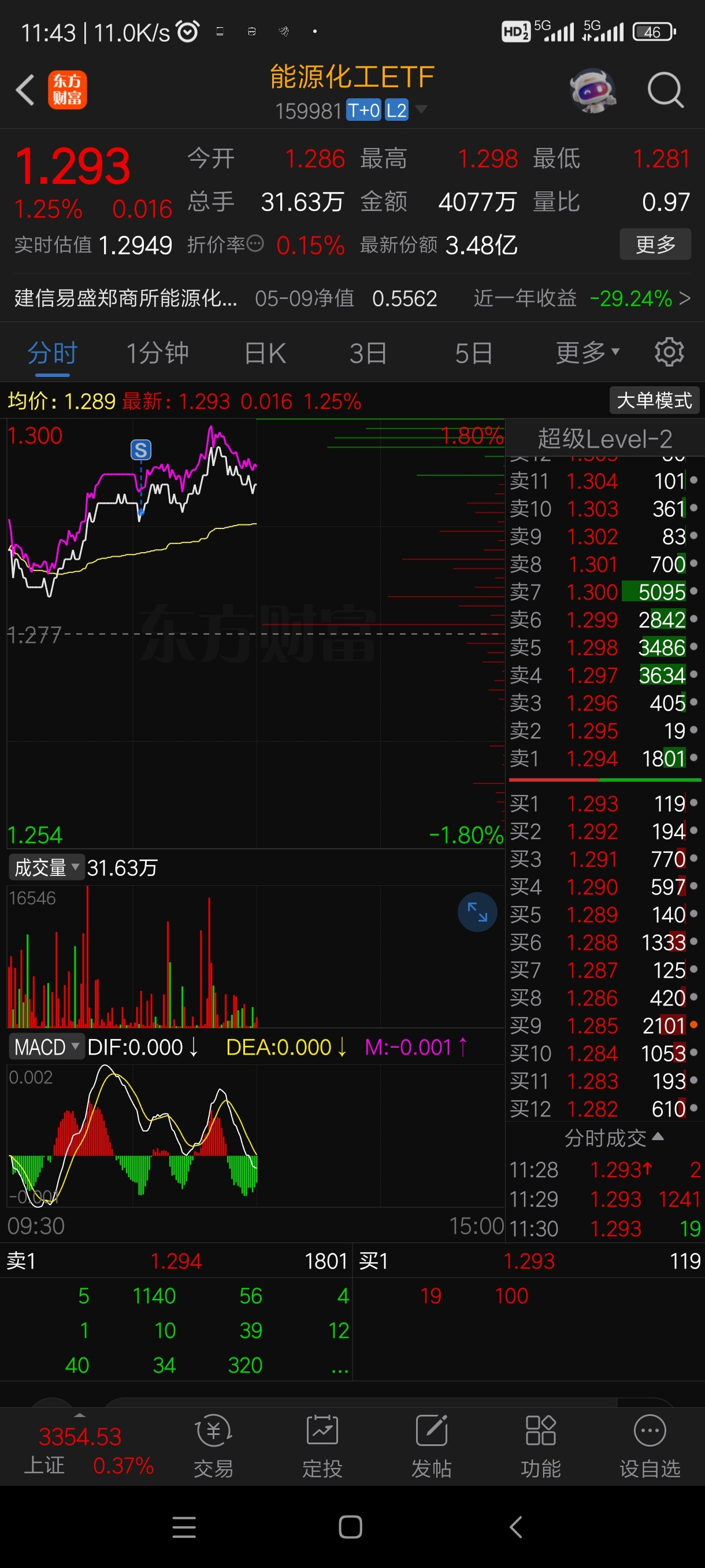
Task: Tap the 11:28 trade record
Action: (604, 1169)
